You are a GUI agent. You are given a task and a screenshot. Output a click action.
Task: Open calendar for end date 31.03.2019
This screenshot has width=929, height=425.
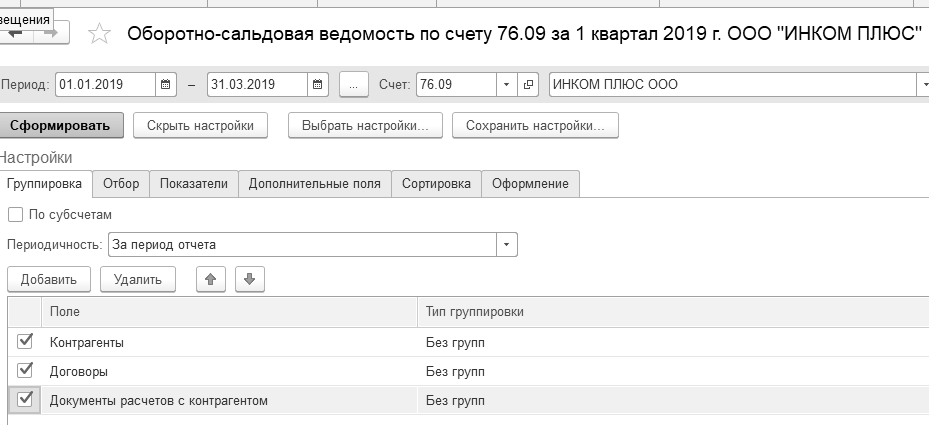tap(317, 85)
